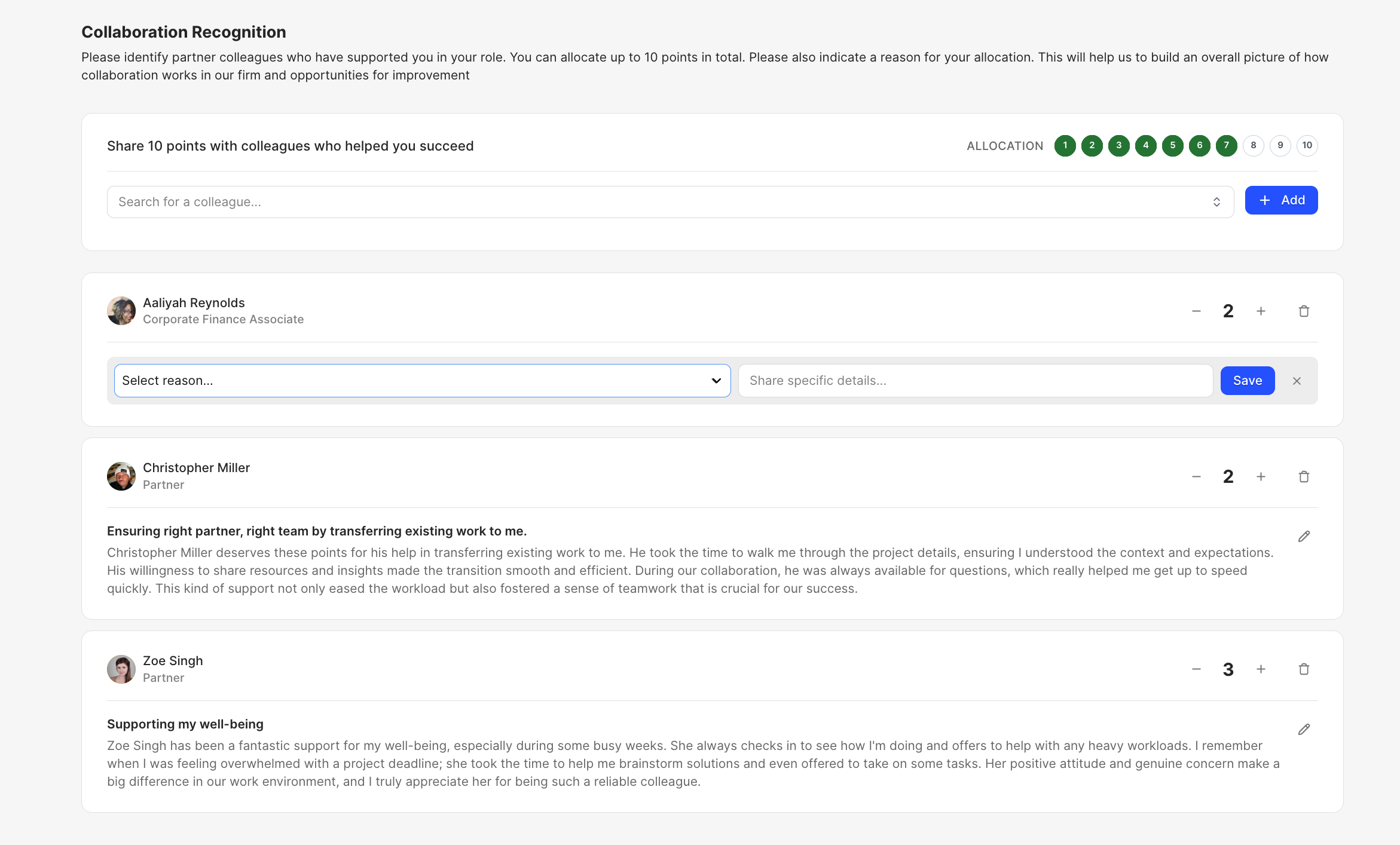The width and height of the screenshot is (1400, 845).
Task: Edit Zoe Singh's reason with pencil icon
Action: click(x=1304, y=730)
